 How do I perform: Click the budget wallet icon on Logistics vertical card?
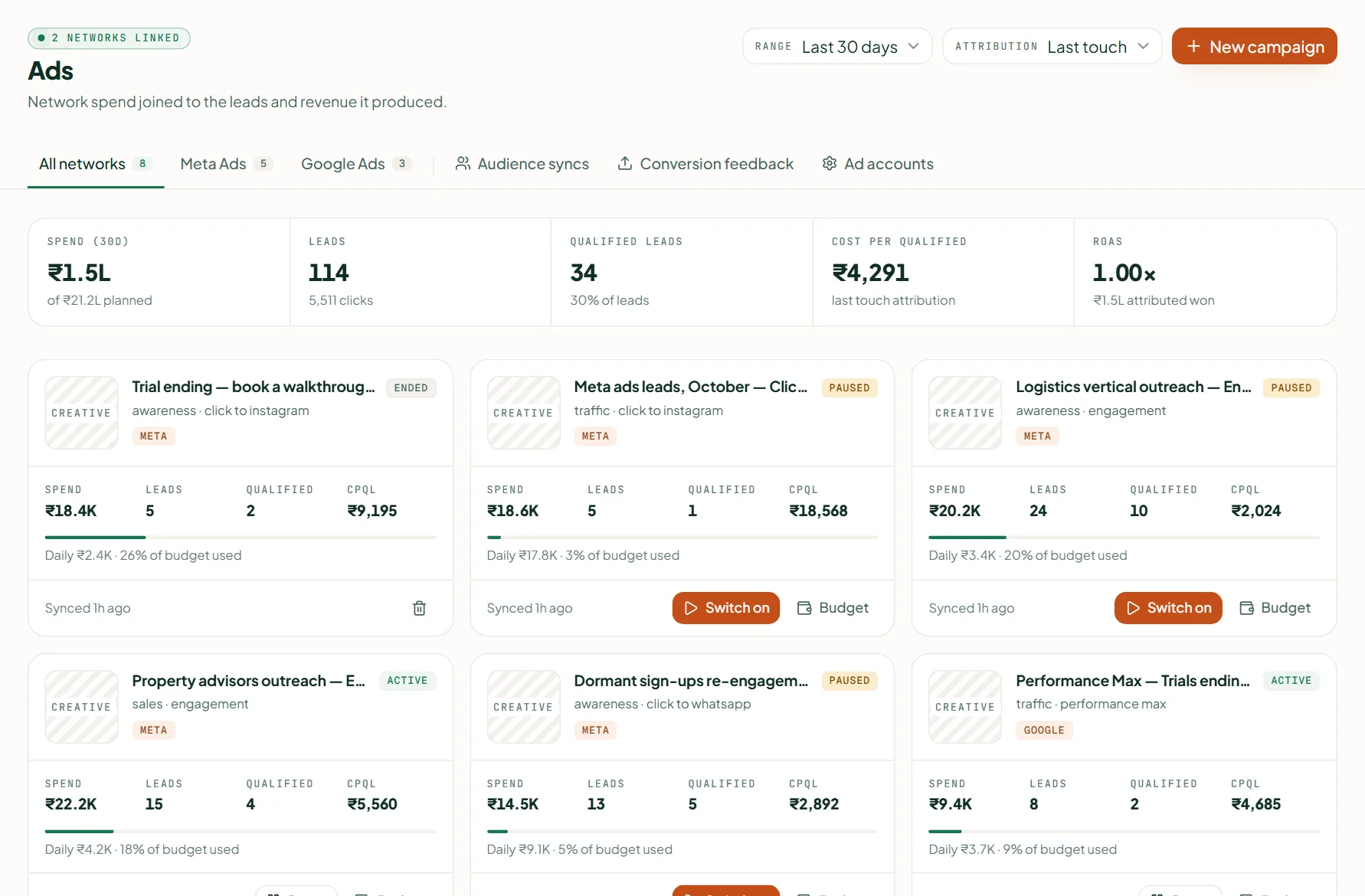[x=1246, y=608]
